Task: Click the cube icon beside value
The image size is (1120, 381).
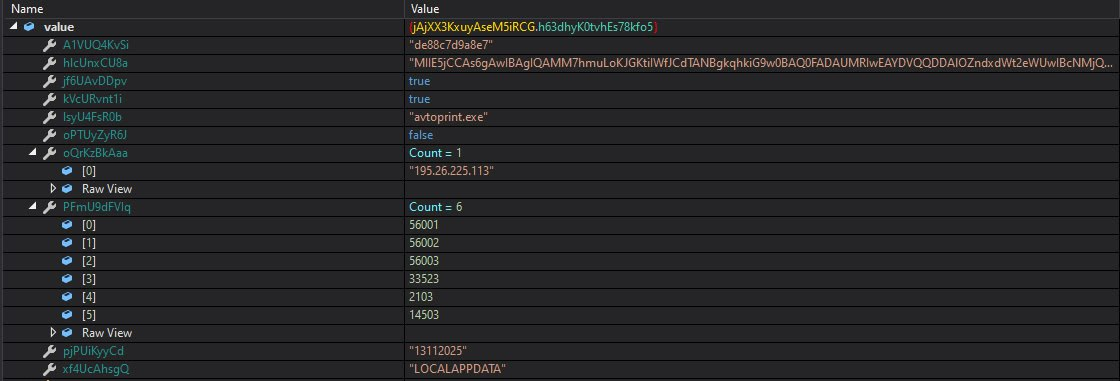Action: coord(29,27)
